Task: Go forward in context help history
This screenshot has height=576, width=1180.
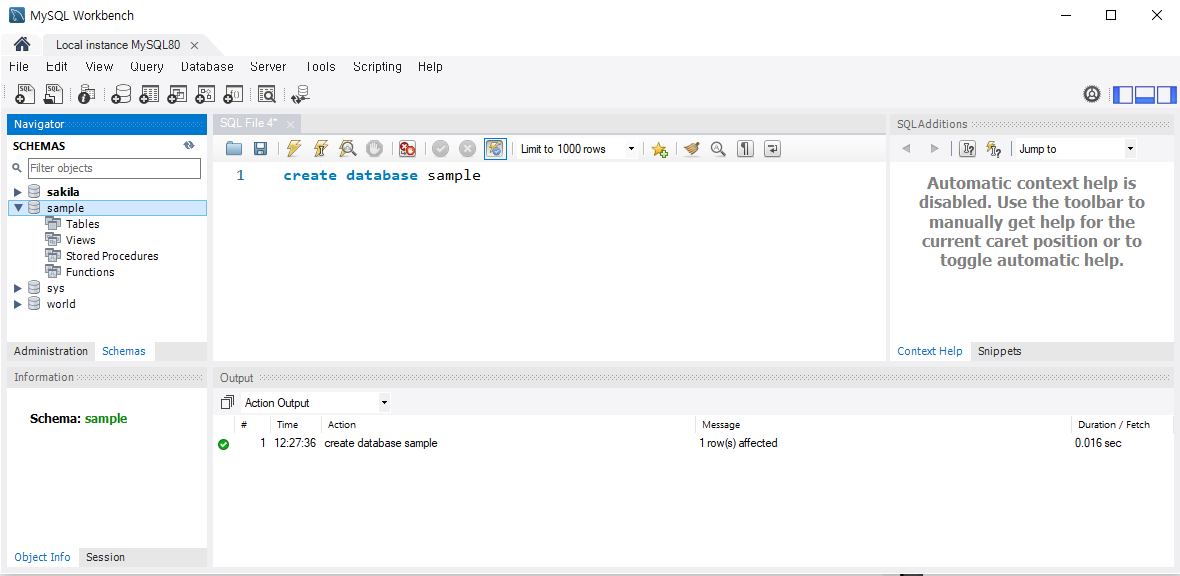Action: [935, 149]
